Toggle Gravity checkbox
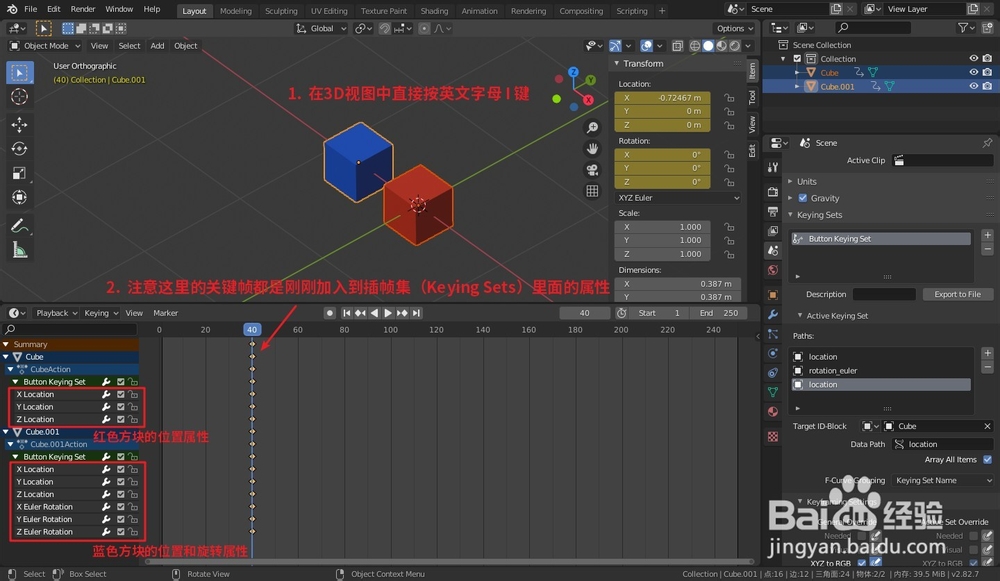The image size is (1000, 581). [803, 198]
